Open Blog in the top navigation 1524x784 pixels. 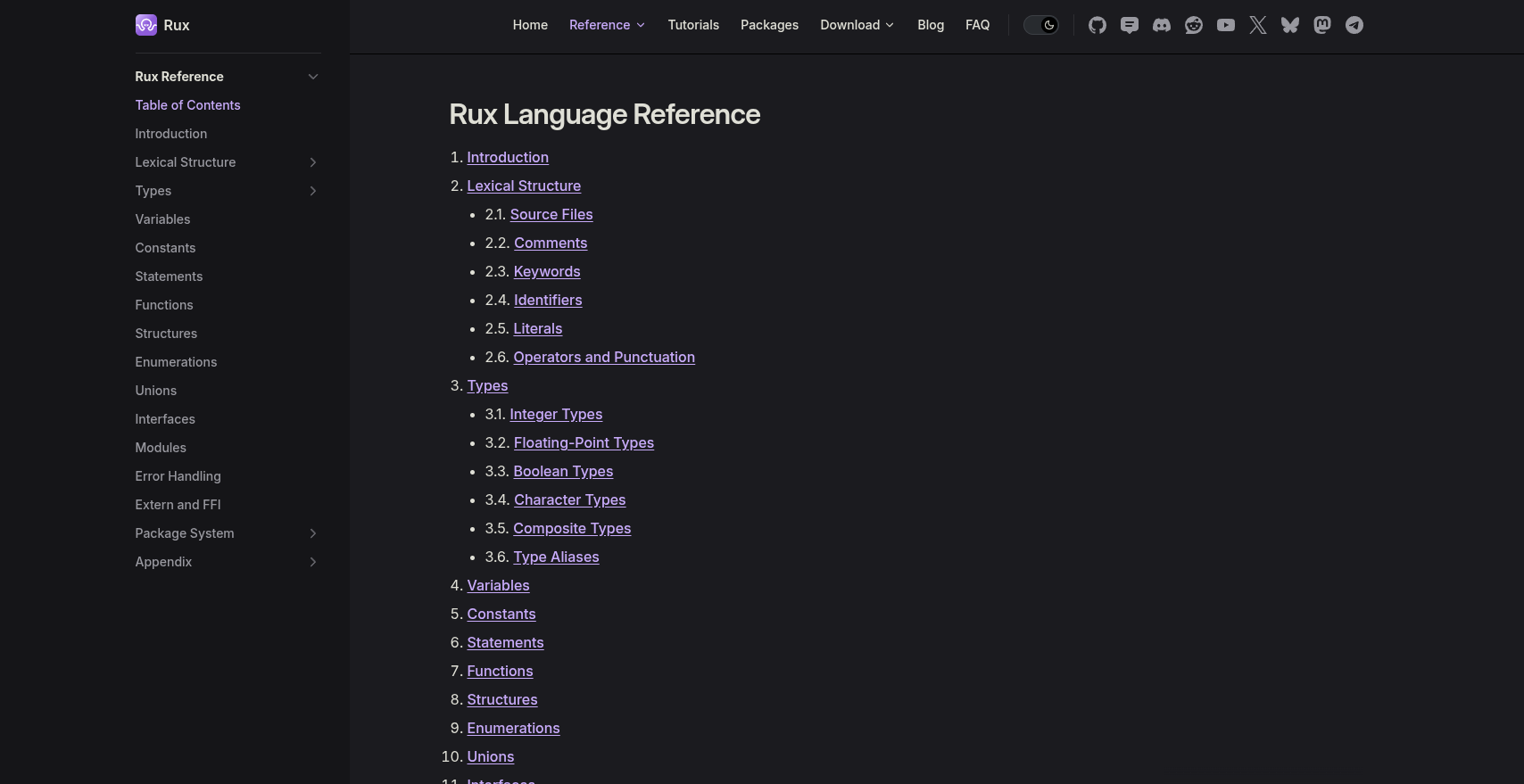pos(931,25)
